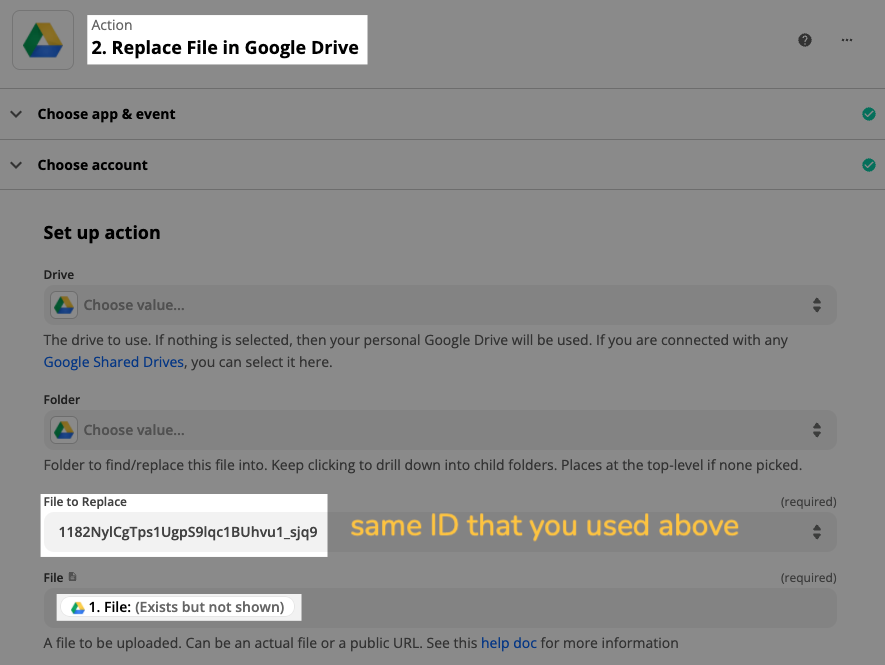Open the Folder Choose value dropdown
The height and width of the screenshot is (665, 885).
click(440, 430)
